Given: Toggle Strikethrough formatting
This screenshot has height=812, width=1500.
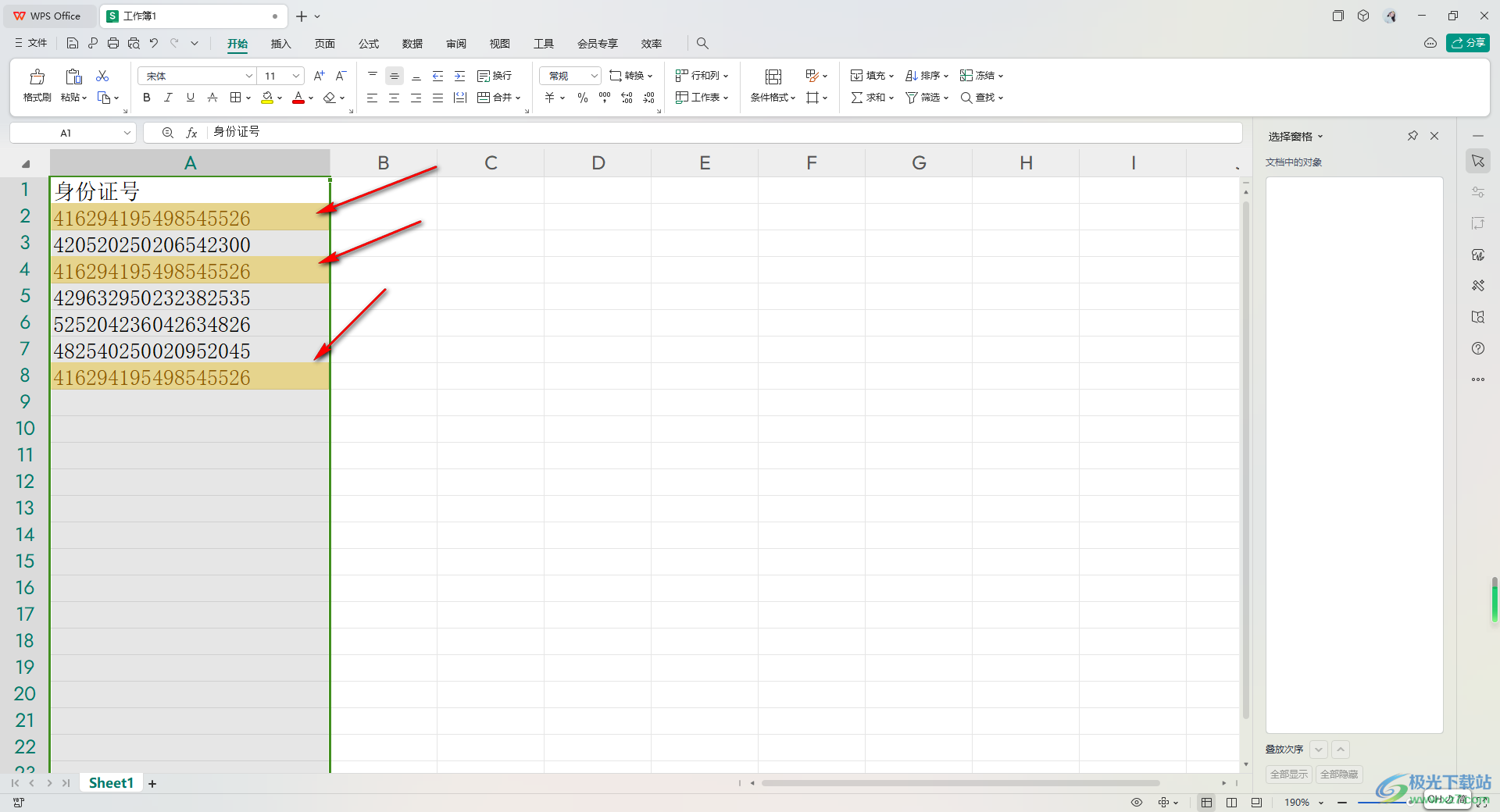Looking at the screenshot, I should point(212,98).
